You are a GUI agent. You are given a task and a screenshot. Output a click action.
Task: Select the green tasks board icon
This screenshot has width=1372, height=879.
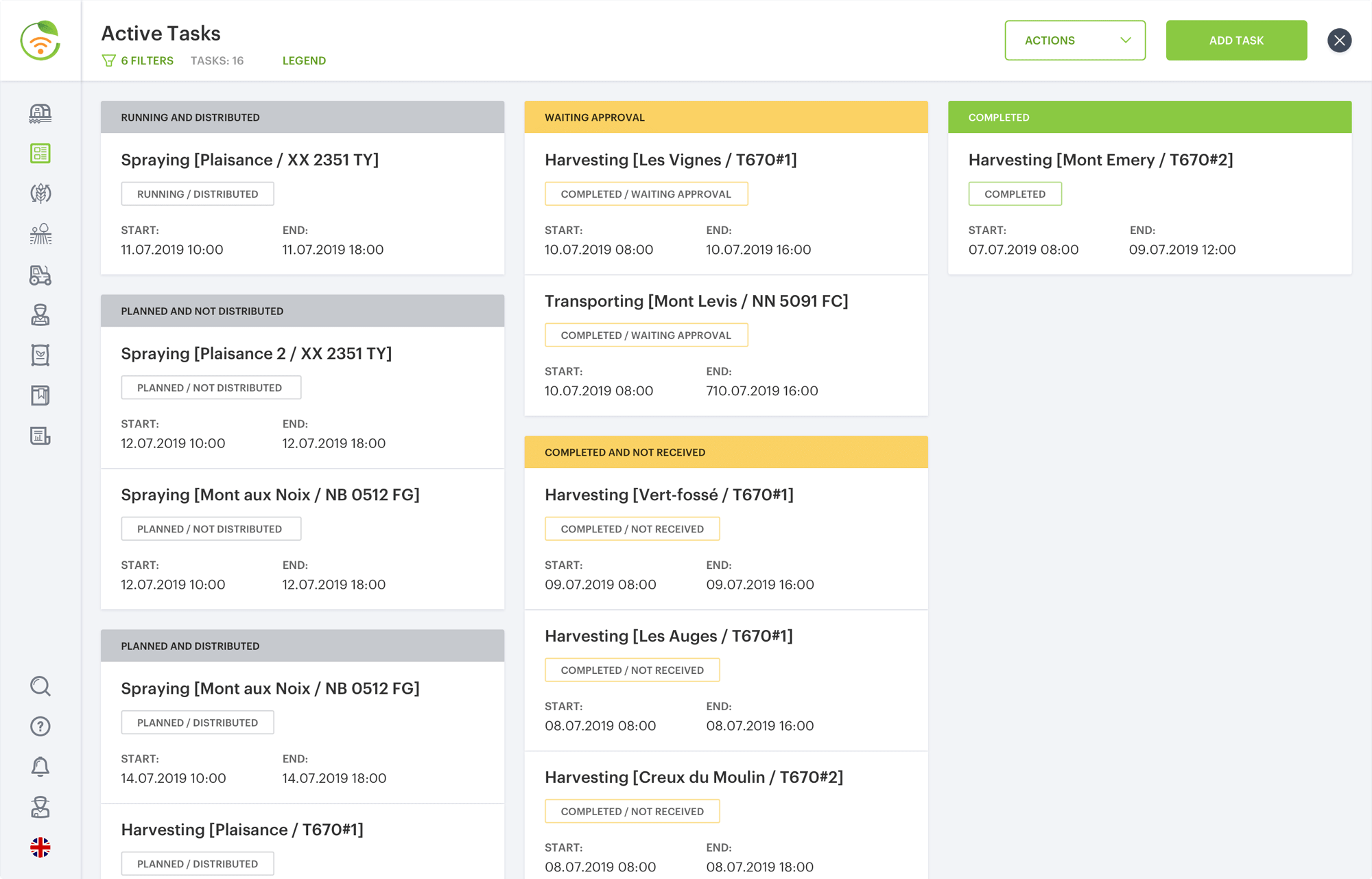[x=40, y=153]
